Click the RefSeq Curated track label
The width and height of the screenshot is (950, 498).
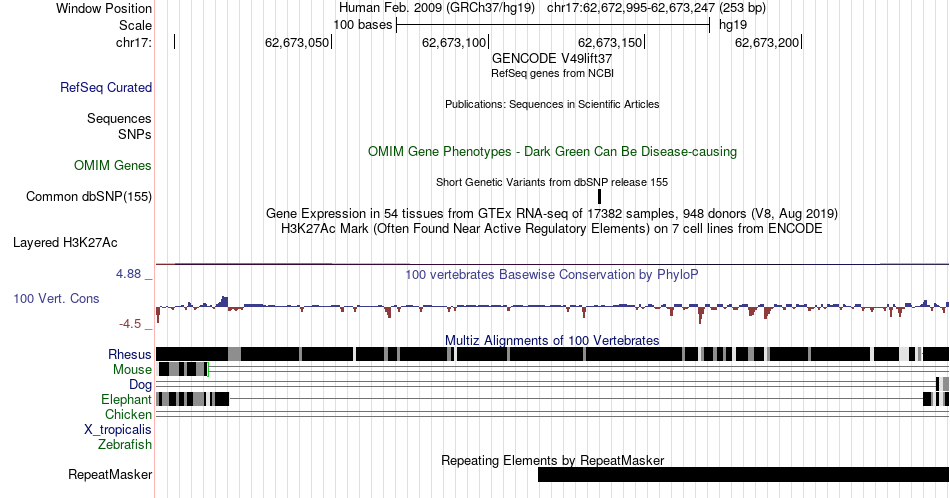[x=106, y=87]
